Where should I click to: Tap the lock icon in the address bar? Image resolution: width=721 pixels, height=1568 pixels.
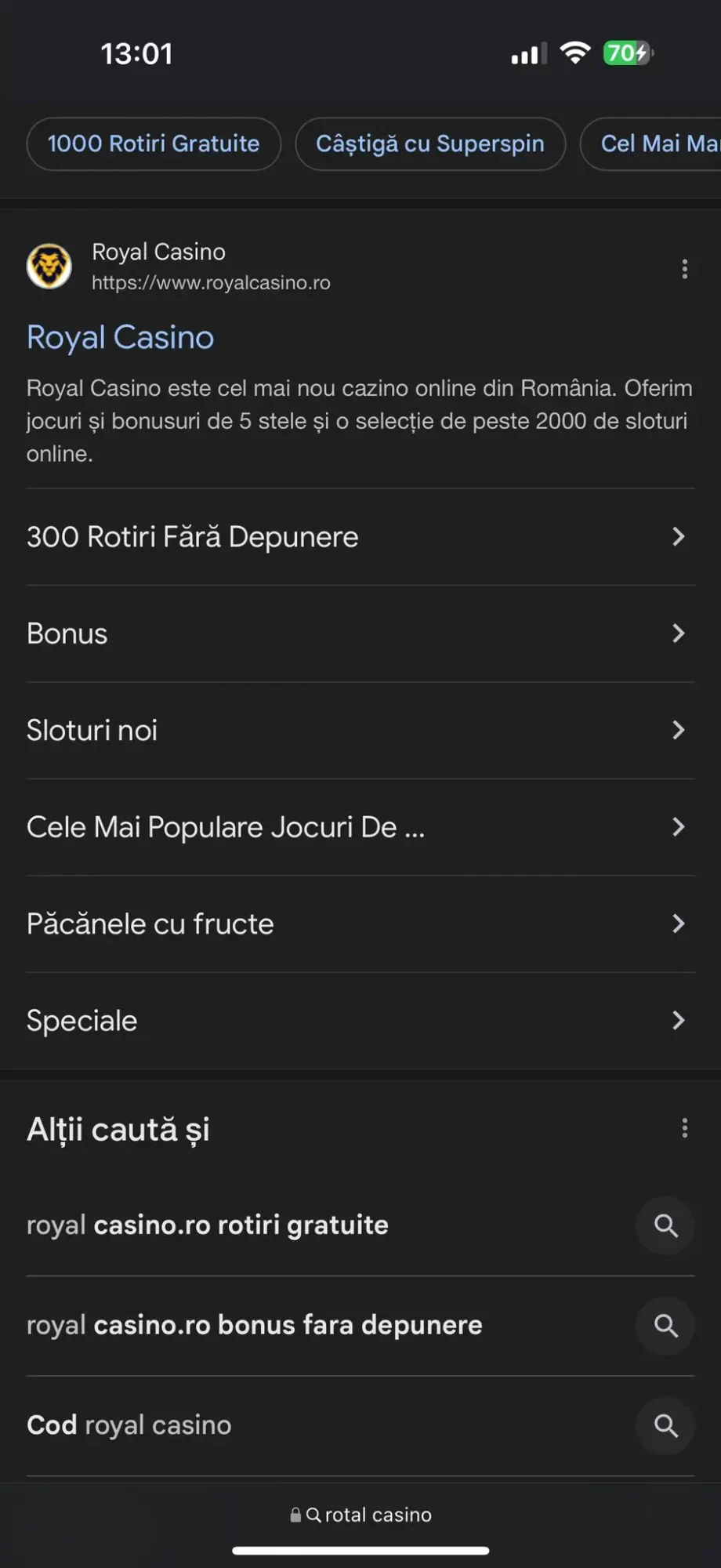pos(295,1515)
